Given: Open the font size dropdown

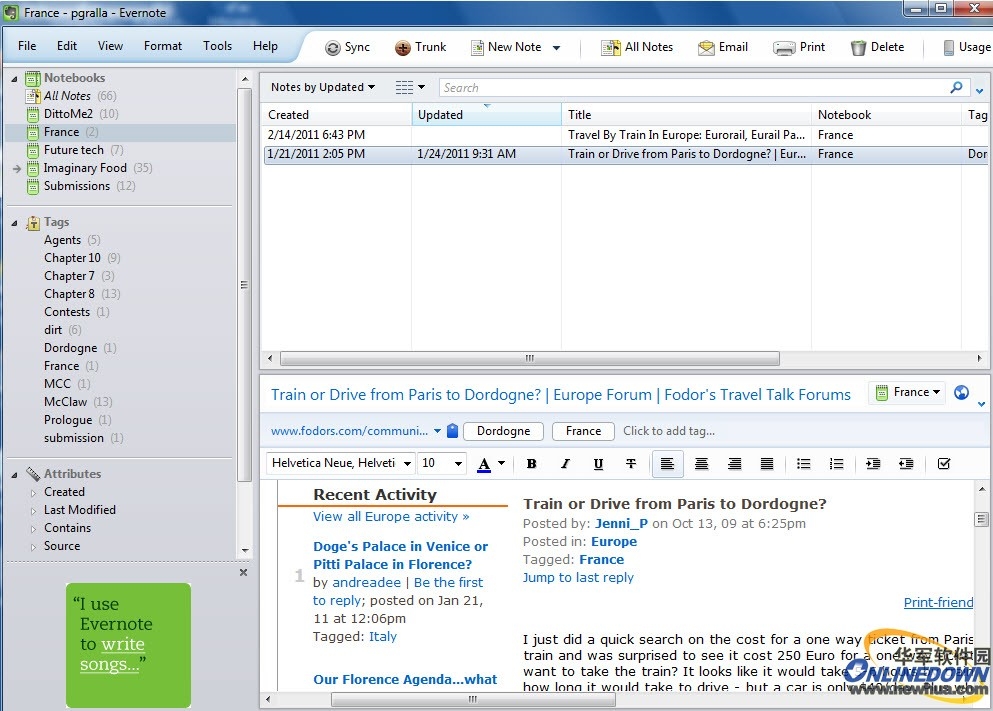Looking at the screenshot, I should click(x=458, y=464).
